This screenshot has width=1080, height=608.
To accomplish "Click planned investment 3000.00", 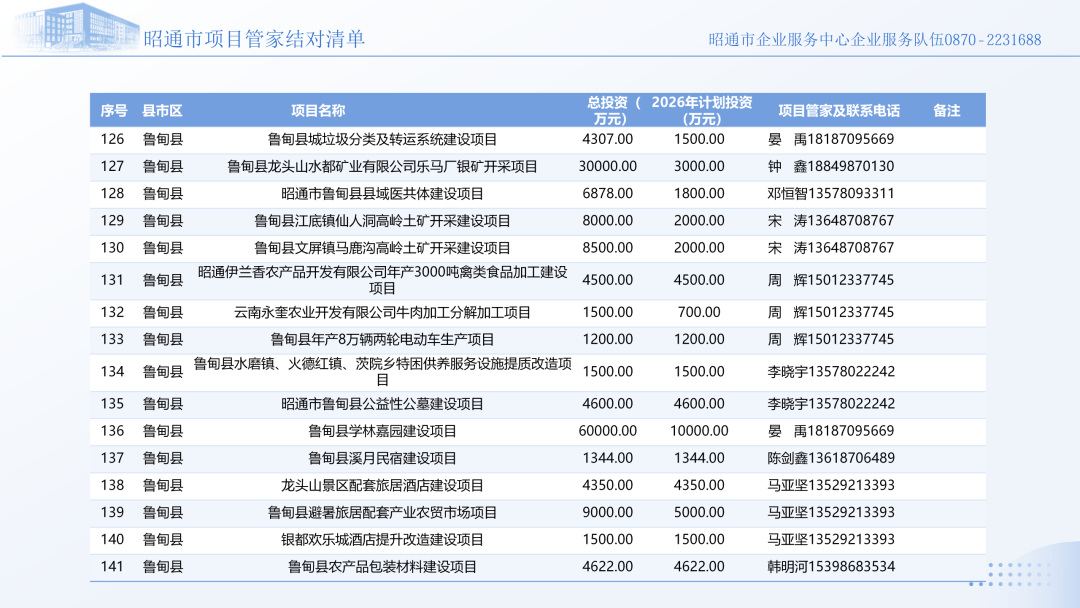I will (699, 167).
